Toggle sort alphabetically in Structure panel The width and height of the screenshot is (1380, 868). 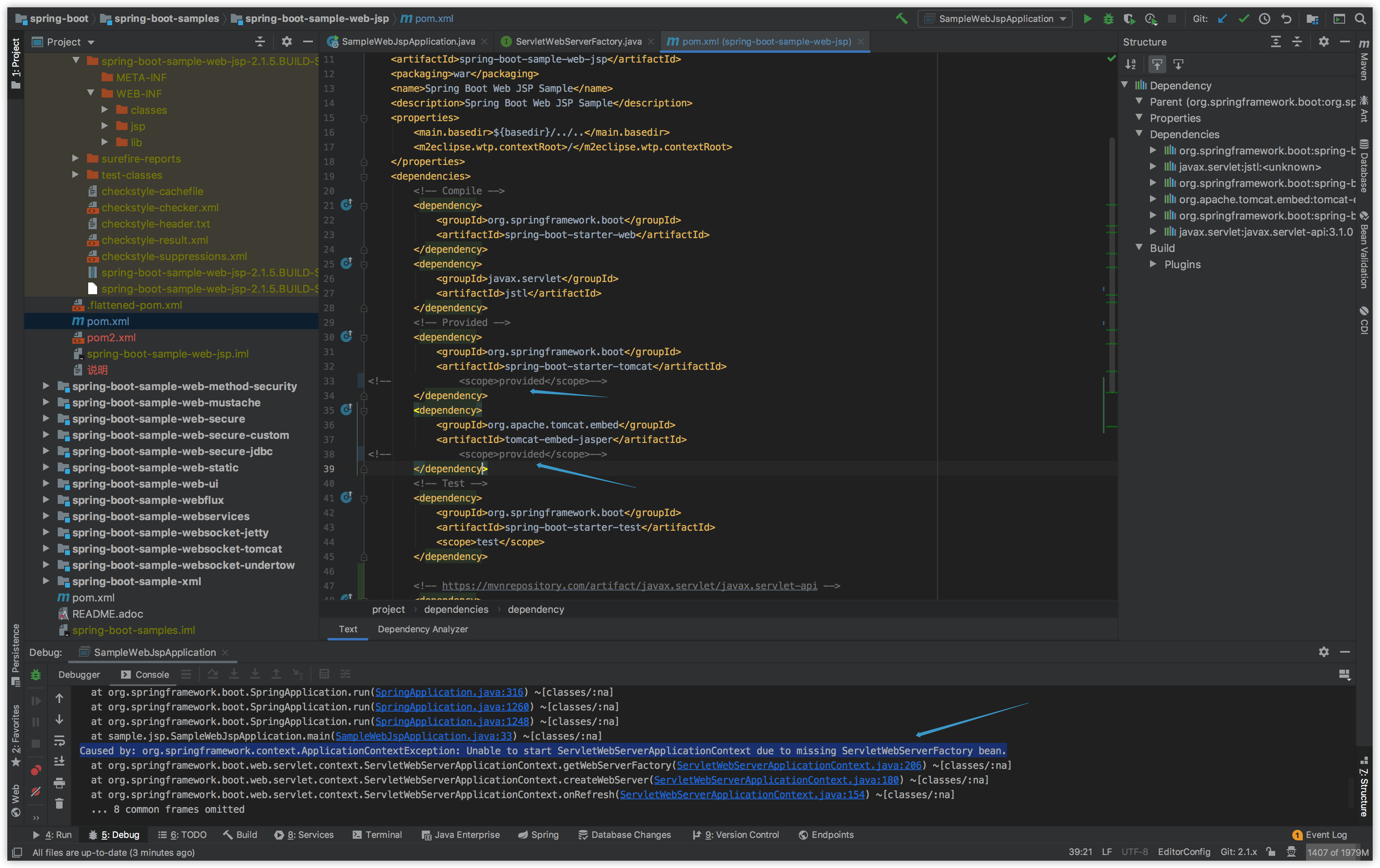point(1130,64)
